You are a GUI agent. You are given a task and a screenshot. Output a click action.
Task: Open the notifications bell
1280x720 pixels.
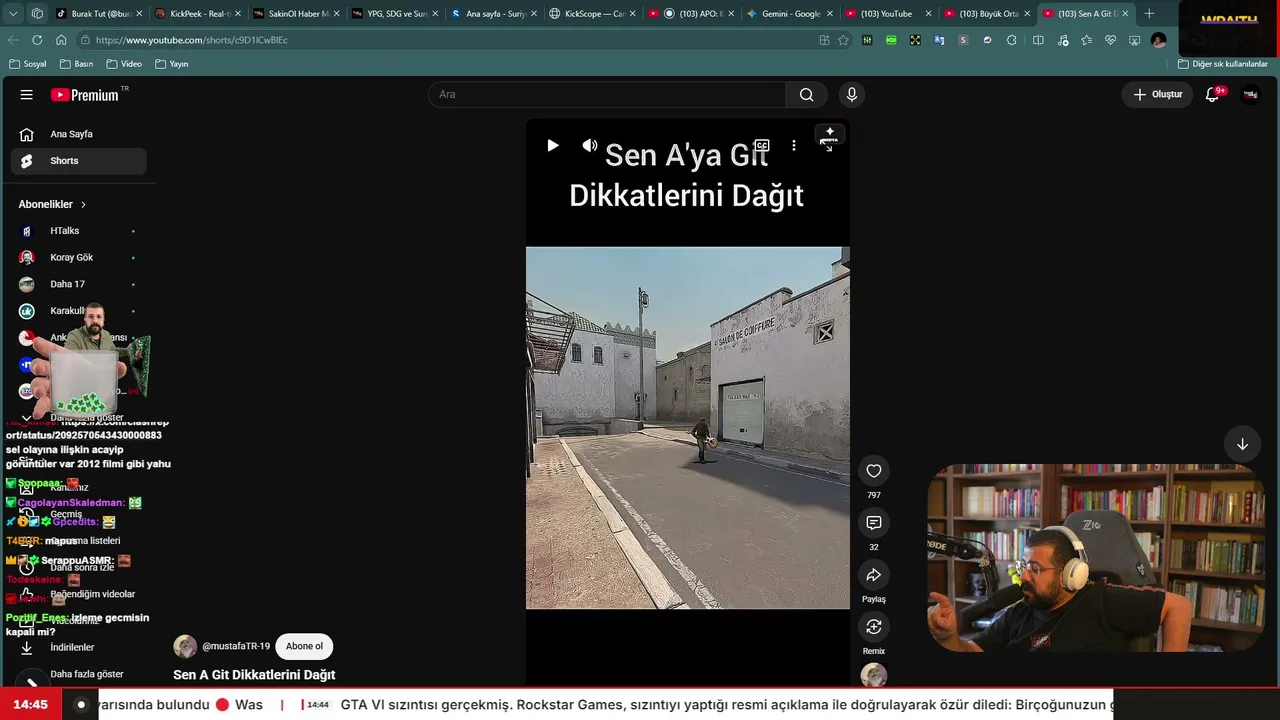[x=1213, y=95]
